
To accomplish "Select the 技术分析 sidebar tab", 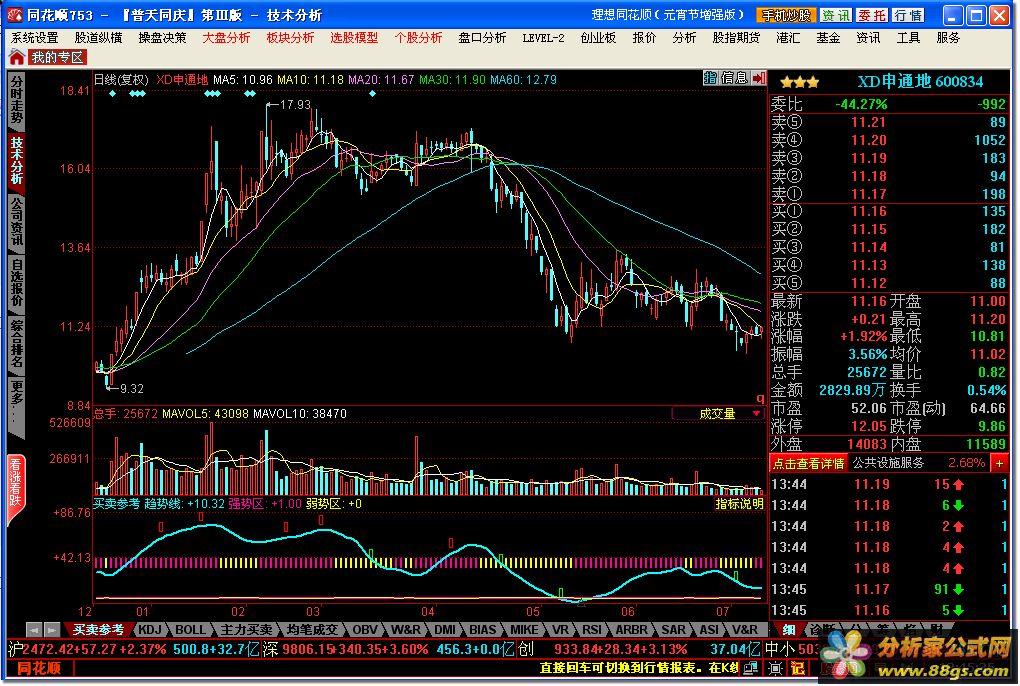I will (x=16, y=161).
